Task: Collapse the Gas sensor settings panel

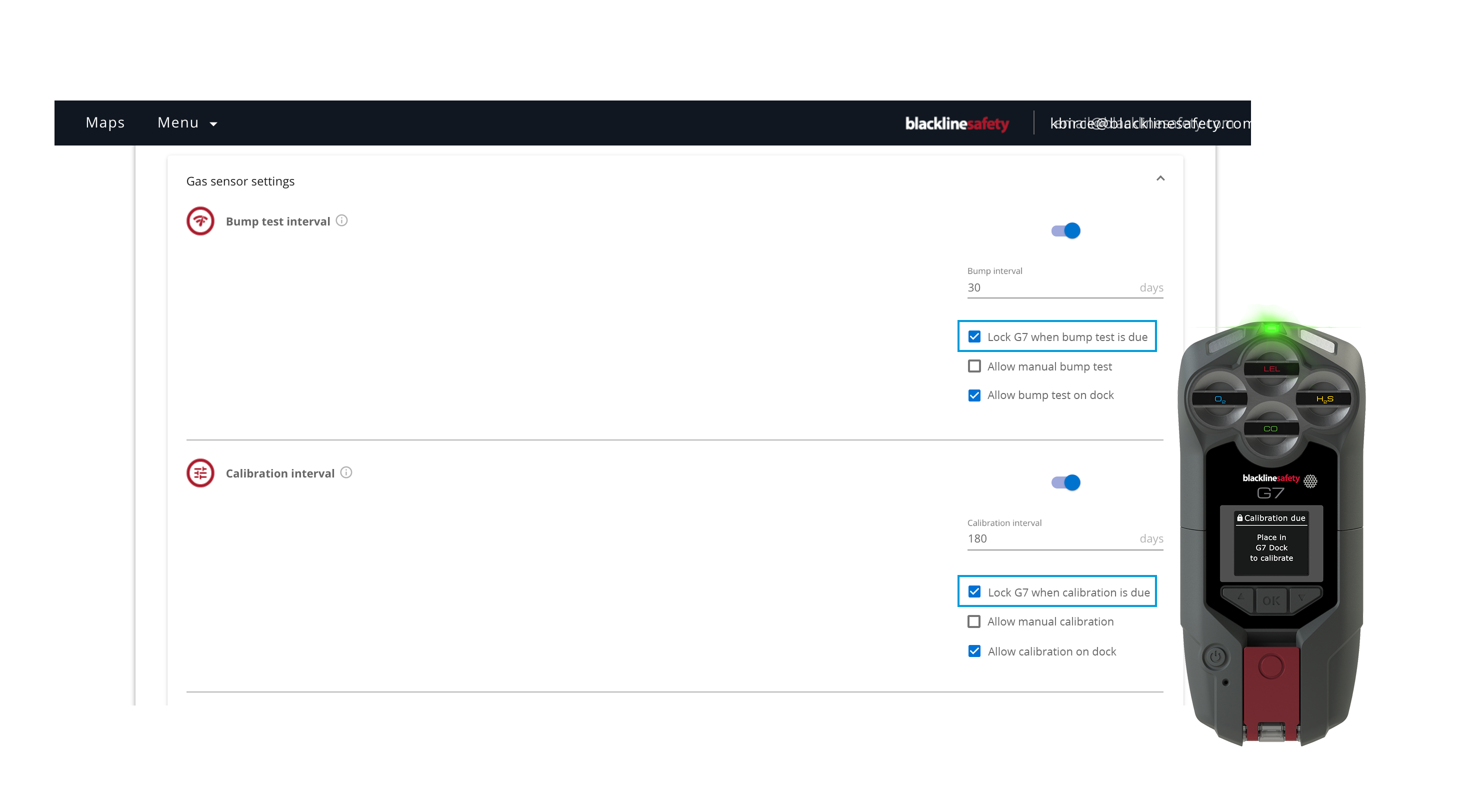Action: [1160, 178]
